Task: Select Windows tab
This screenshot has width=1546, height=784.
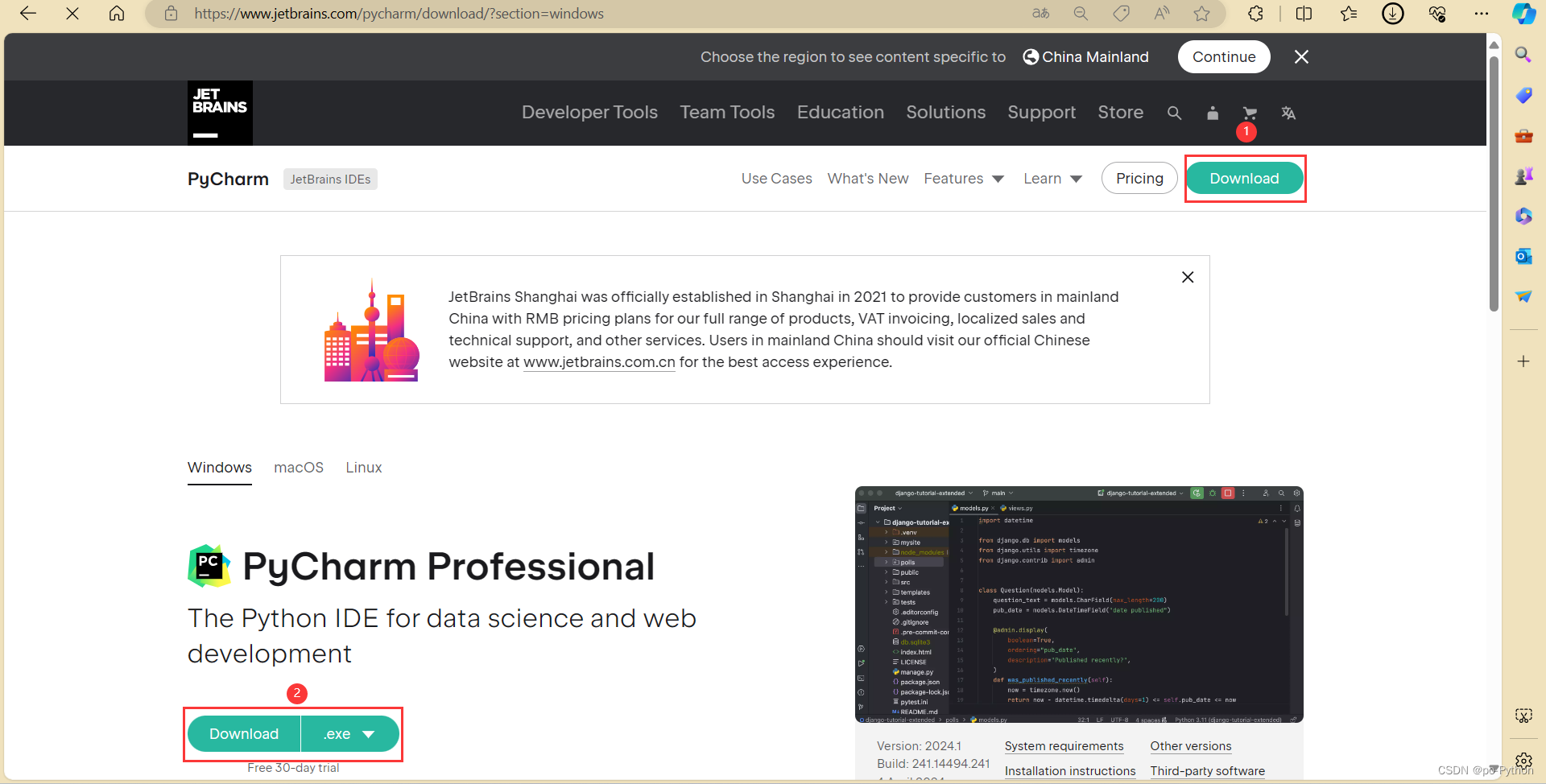Action: tap(220, 468)
